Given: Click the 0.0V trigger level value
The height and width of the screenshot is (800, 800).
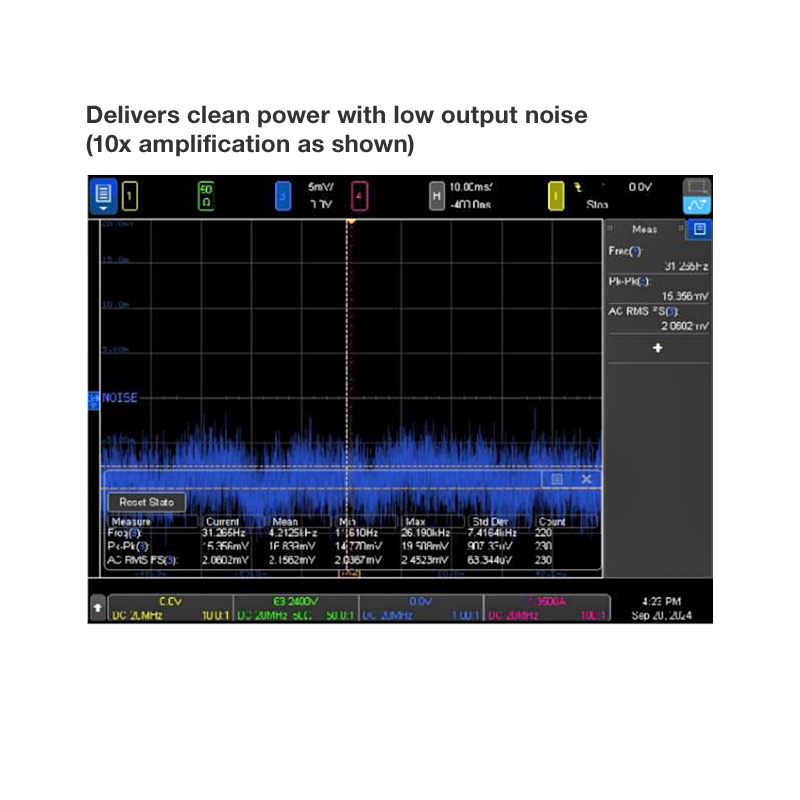Looking at the screenshot, I should coord(640,187).
